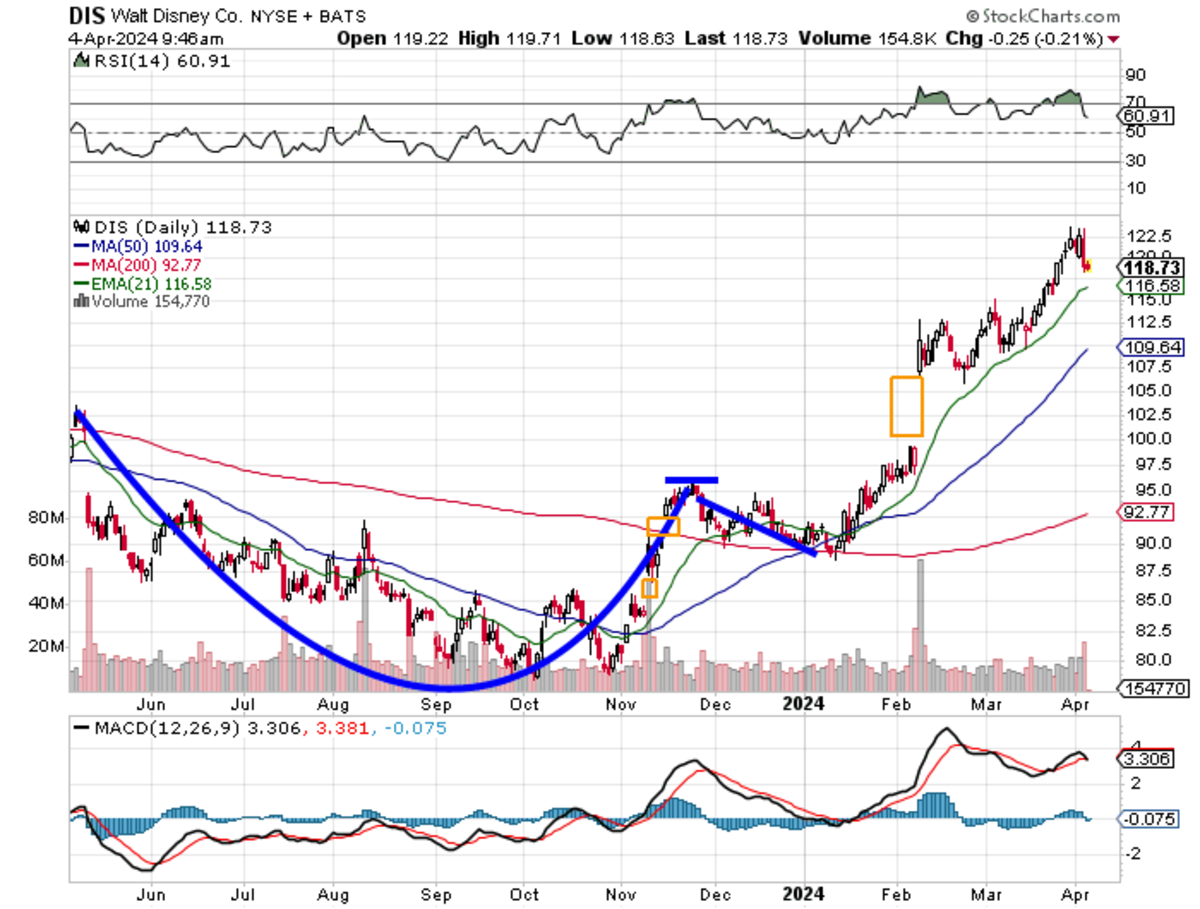Image resolution: width=1200 pixels, height=909 pixels.
Task: Click the 60.91 RSI value tag
Action: [x=1146, y=115]
